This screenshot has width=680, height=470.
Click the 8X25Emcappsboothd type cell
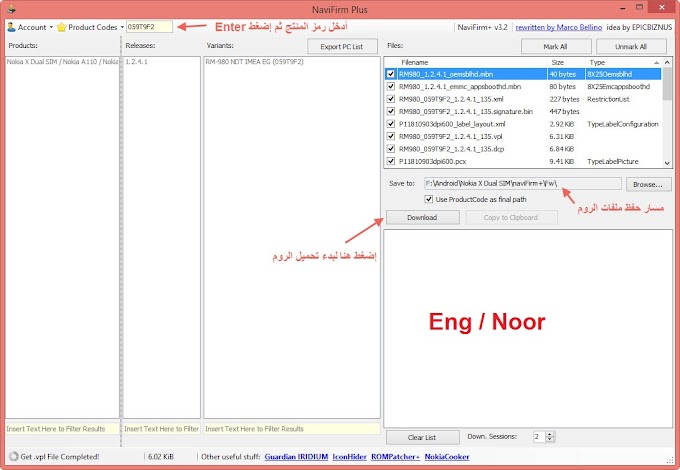618,87
